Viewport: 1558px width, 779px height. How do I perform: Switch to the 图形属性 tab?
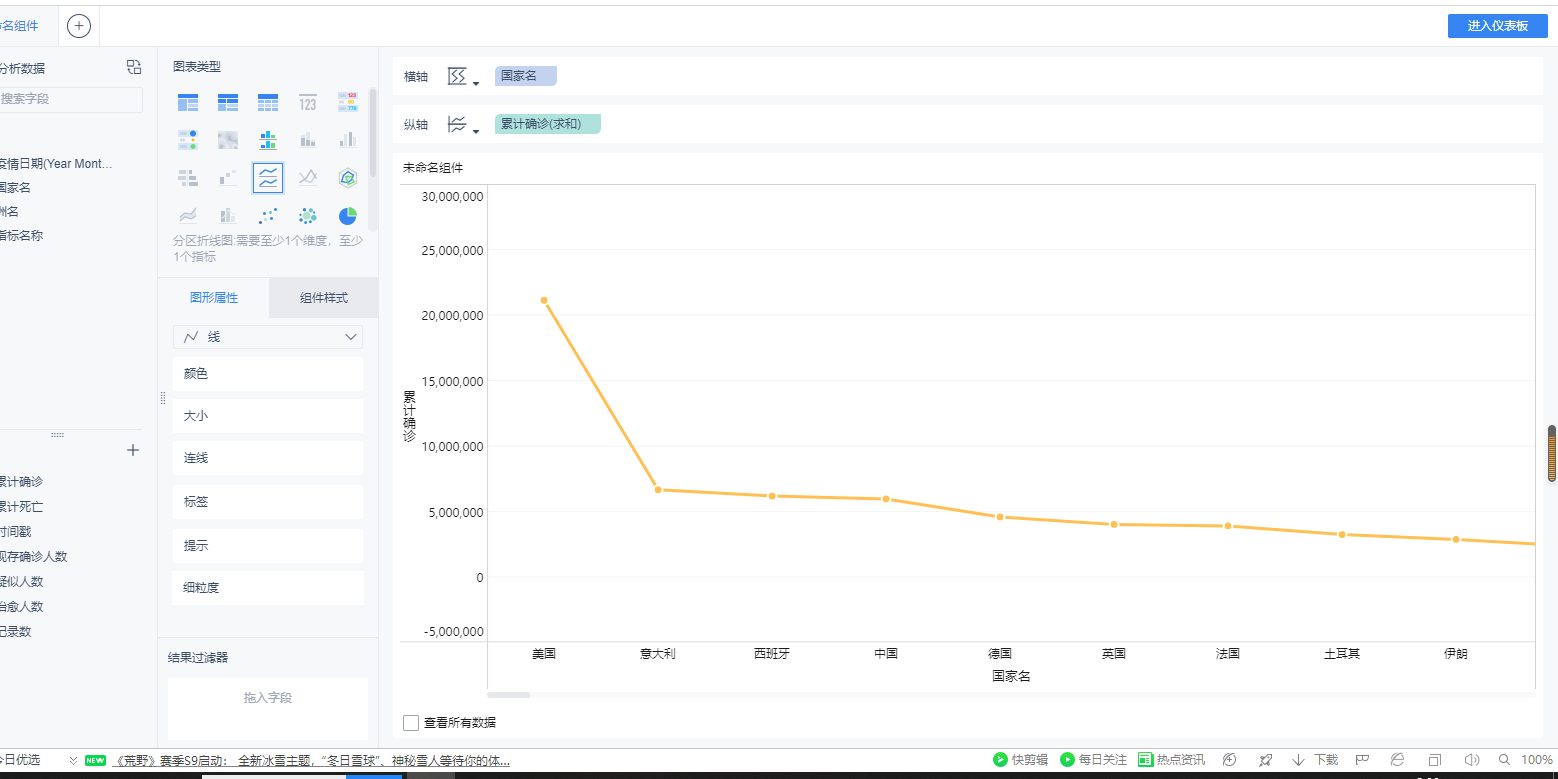(213, 298)
